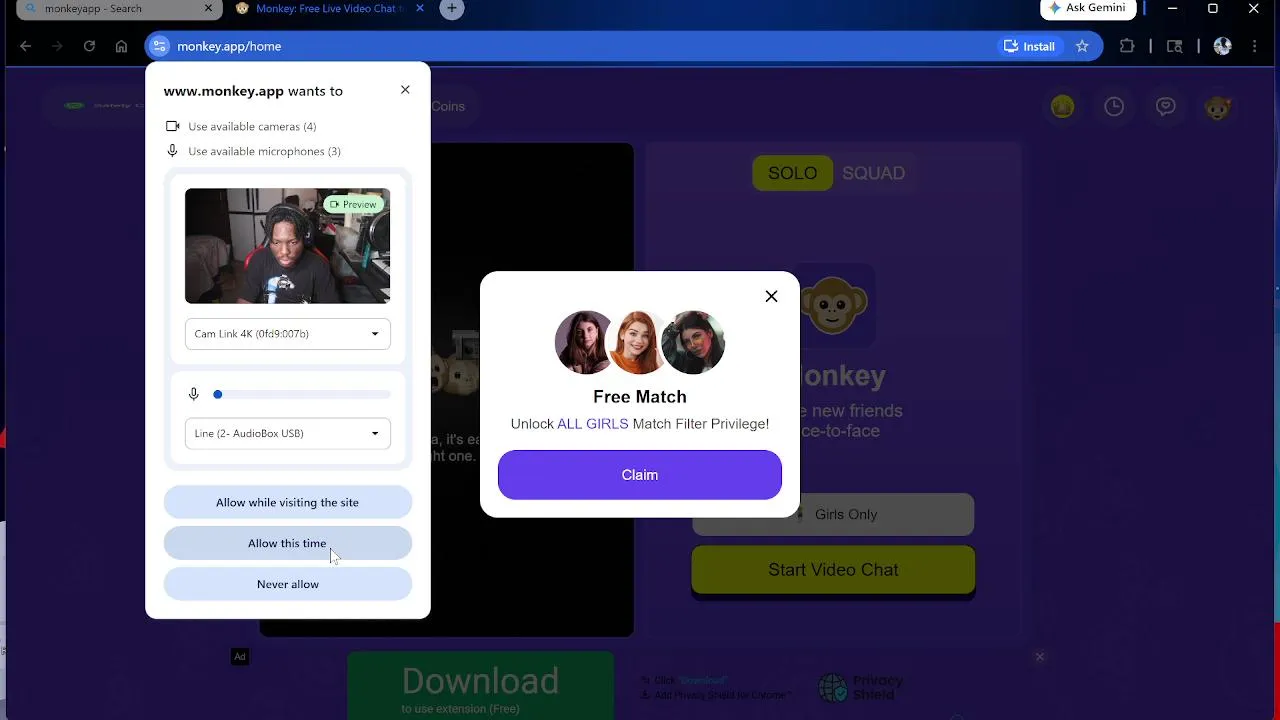Image resolution: width=1280 pixels, height=720 pixels.
Task: Close the Free Match dialog
Action: click(x=771, y=296)
